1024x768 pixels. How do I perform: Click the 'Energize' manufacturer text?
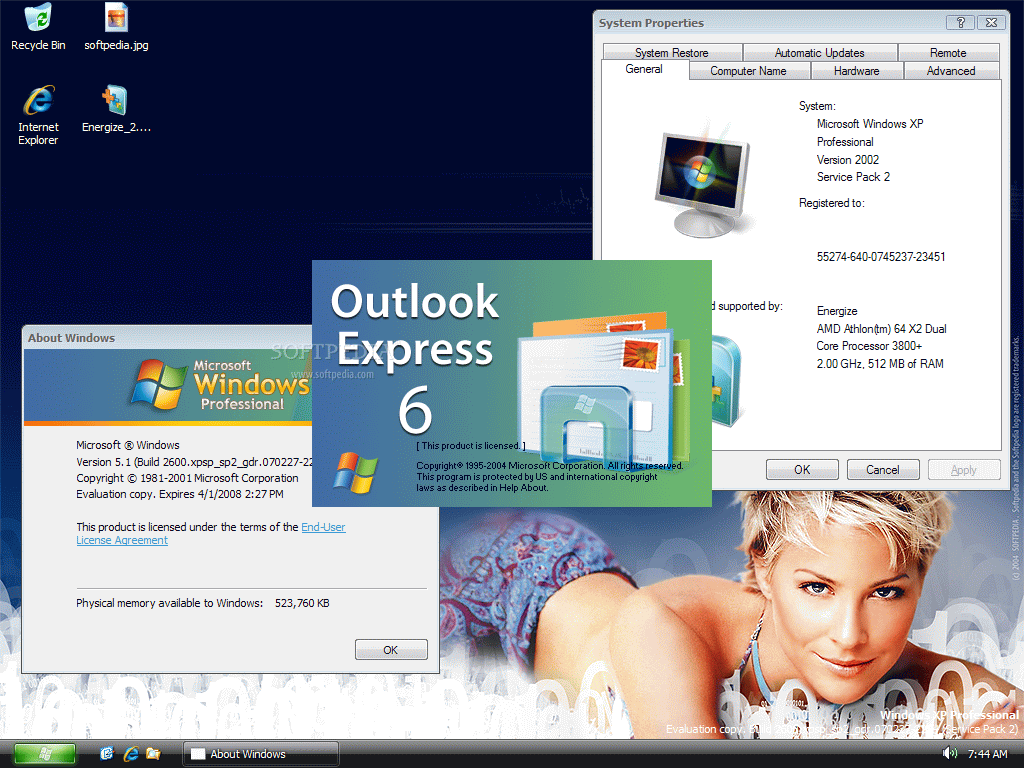837,311
